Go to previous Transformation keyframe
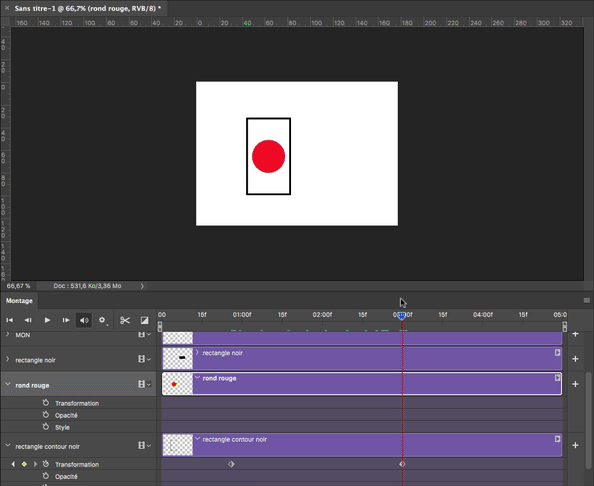Viewport: 594px width, 486px height. point(13,464)
